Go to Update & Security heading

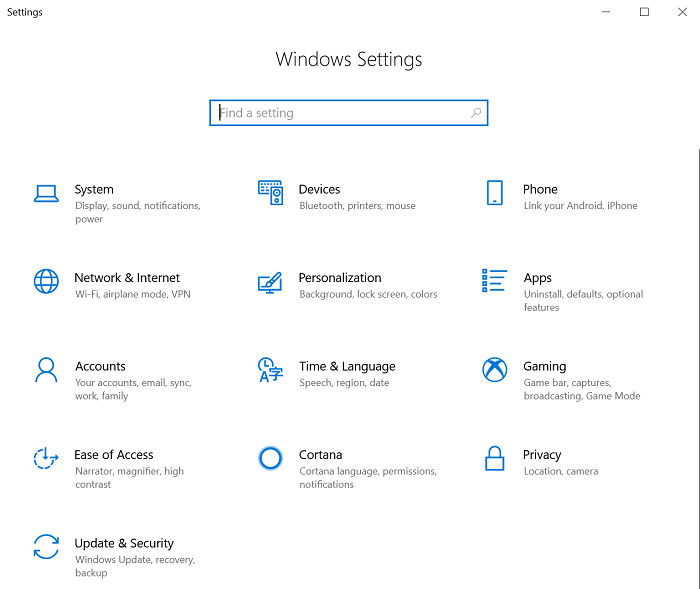tap(124, 543)
